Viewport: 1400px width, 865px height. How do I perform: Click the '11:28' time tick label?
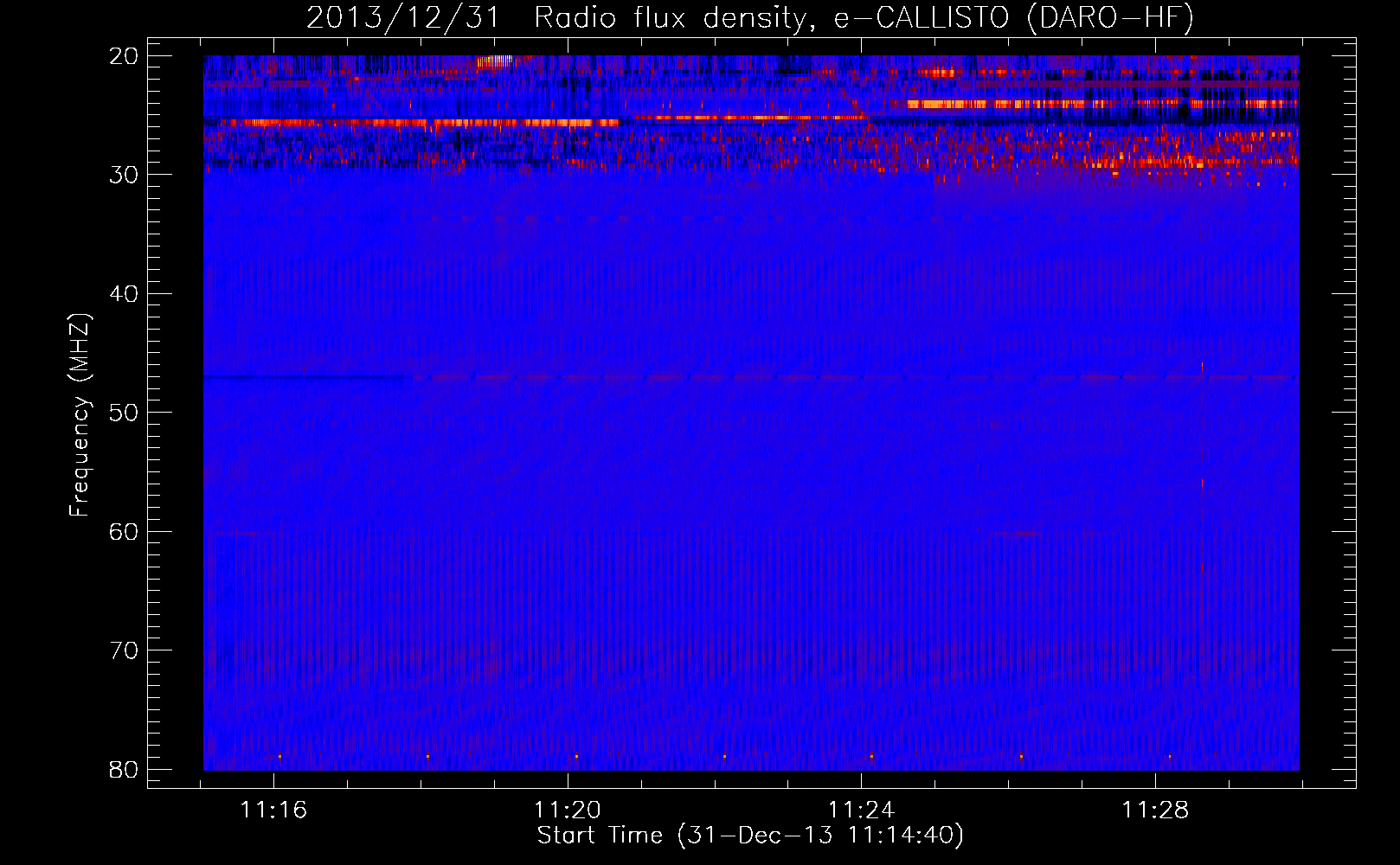click(x=1155, y=811)
